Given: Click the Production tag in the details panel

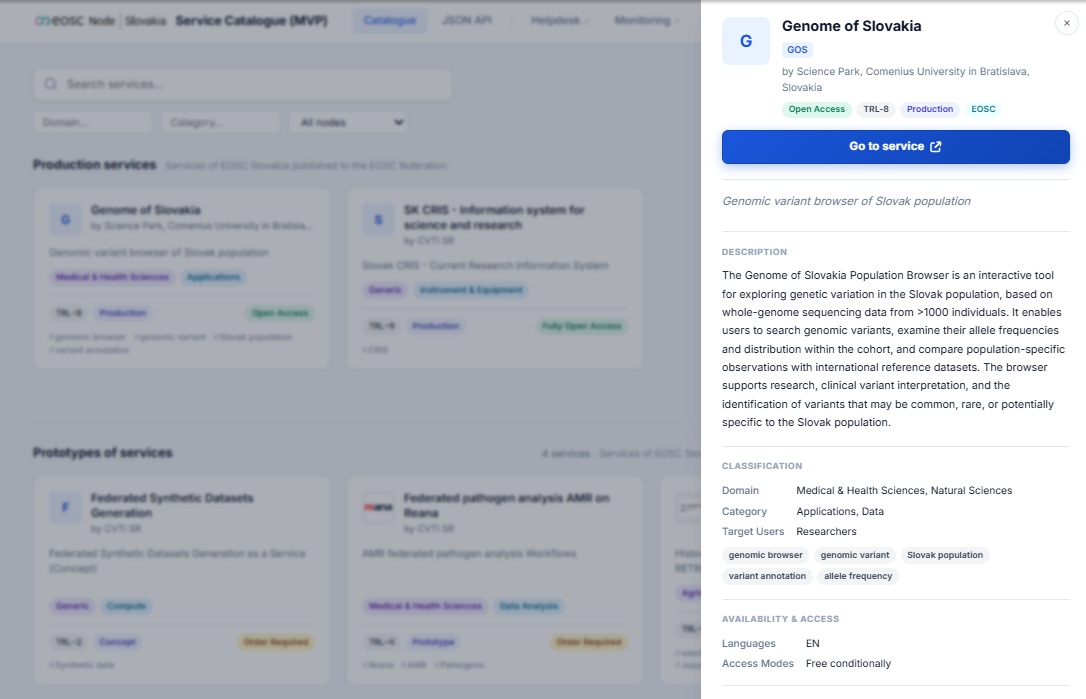Looking at the screenshot, I should pos(930,109).
